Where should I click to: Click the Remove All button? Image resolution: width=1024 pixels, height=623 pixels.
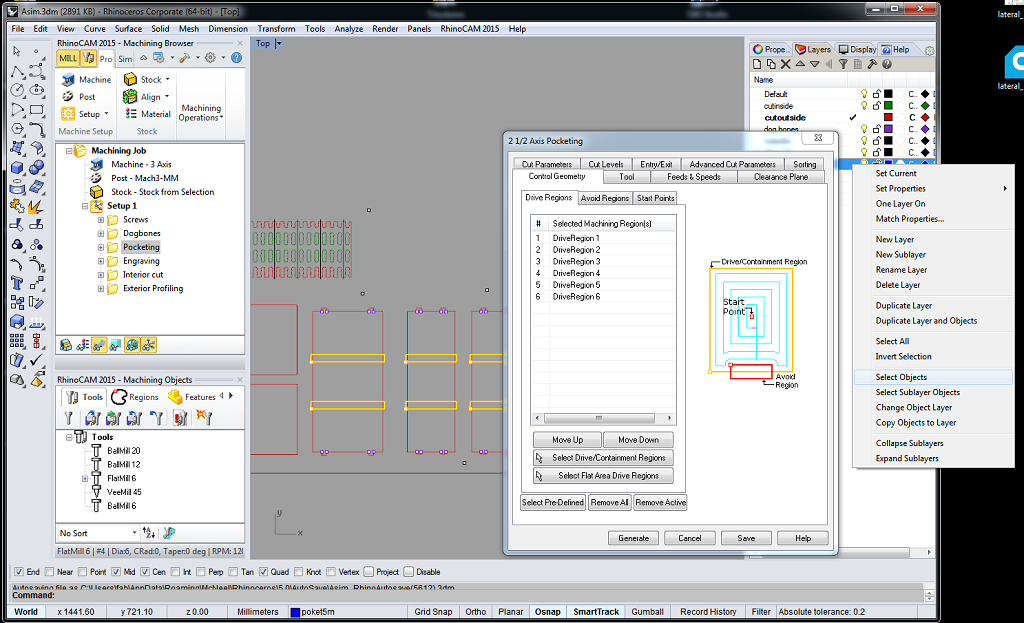tap(609, 503)
